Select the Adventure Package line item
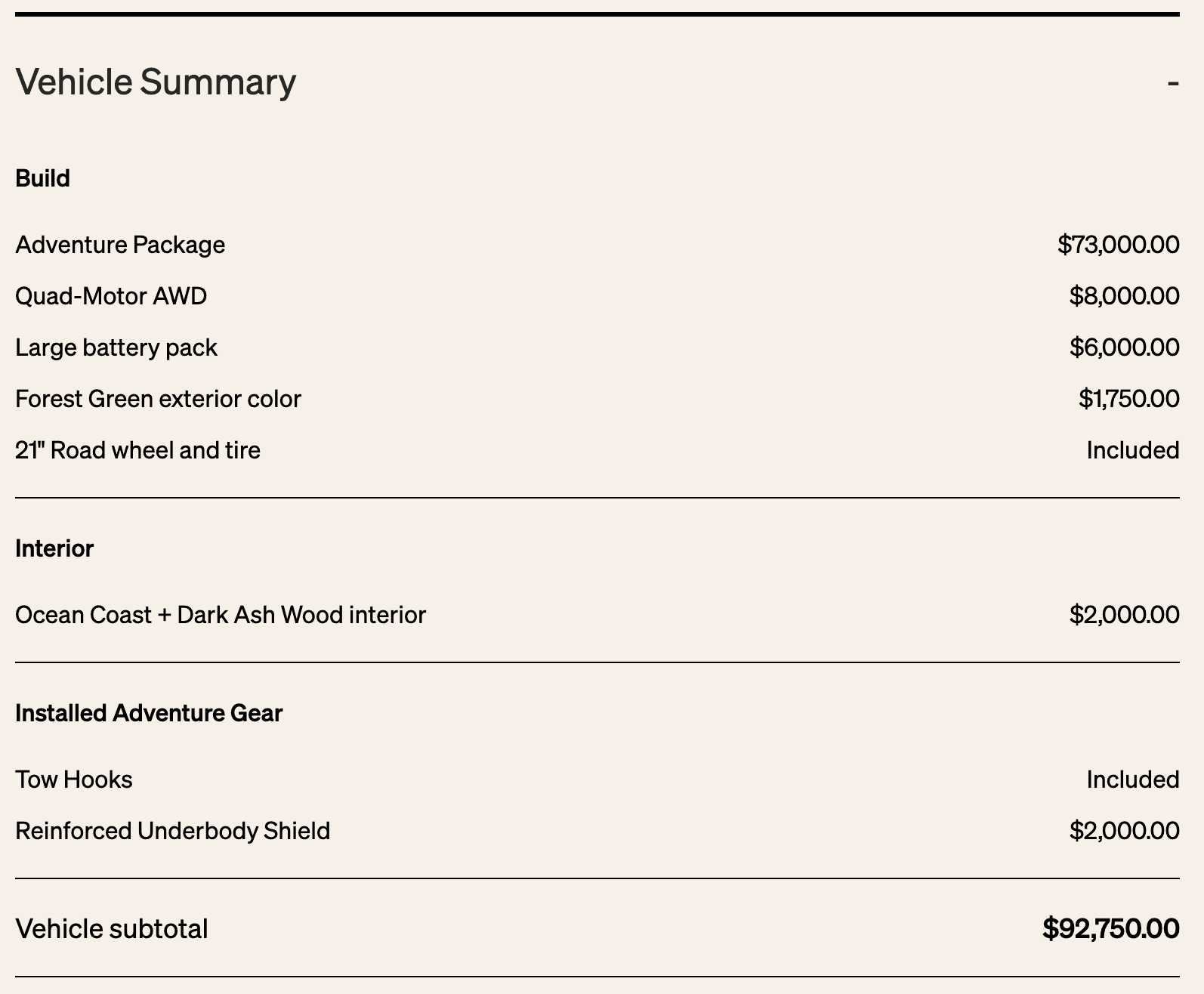The height and width of the screenshot is (994, 1204). pos(120,245)
